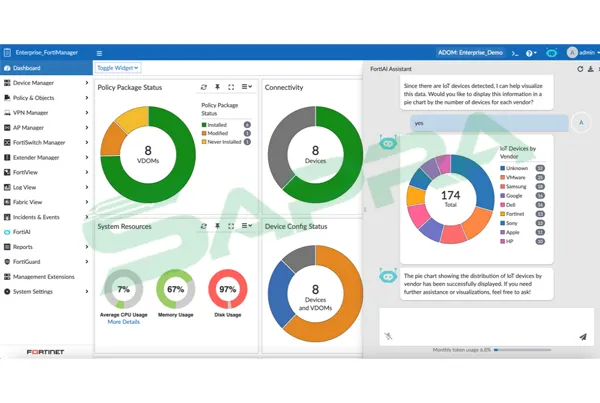Download the FortiAI Assistant conversation

pos(590,69)
